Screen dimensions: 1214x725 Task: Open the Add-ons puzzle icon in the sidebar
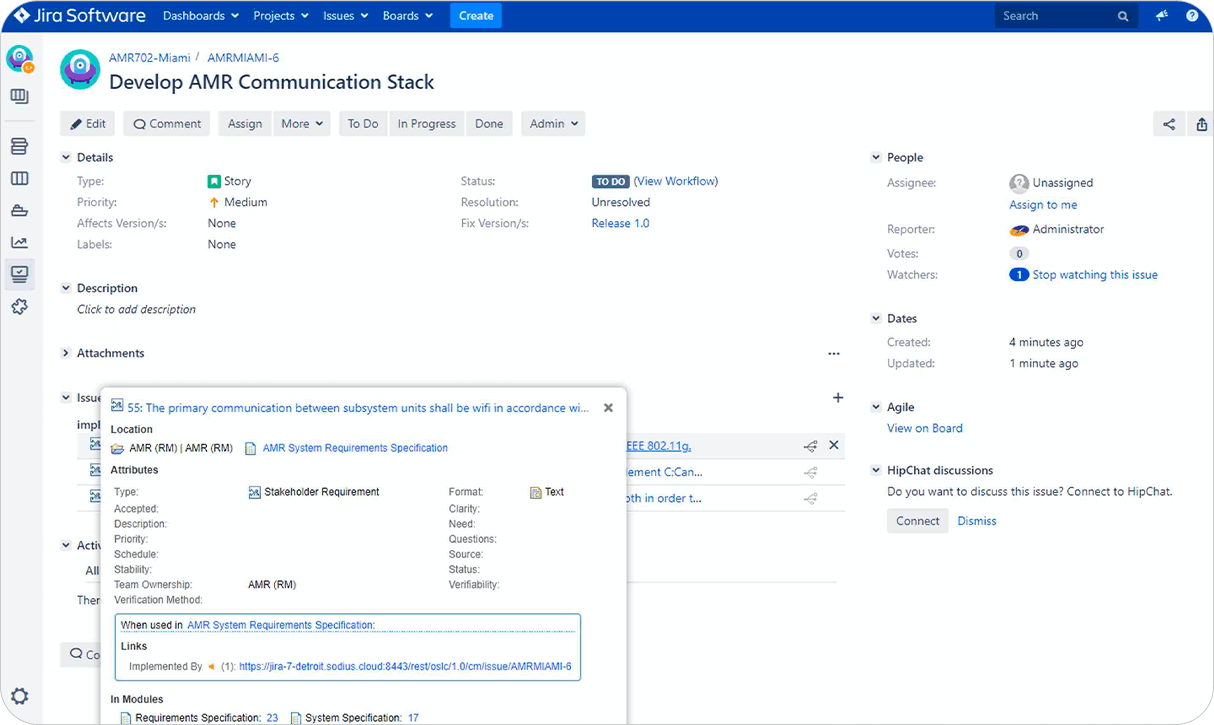point(19,307)
